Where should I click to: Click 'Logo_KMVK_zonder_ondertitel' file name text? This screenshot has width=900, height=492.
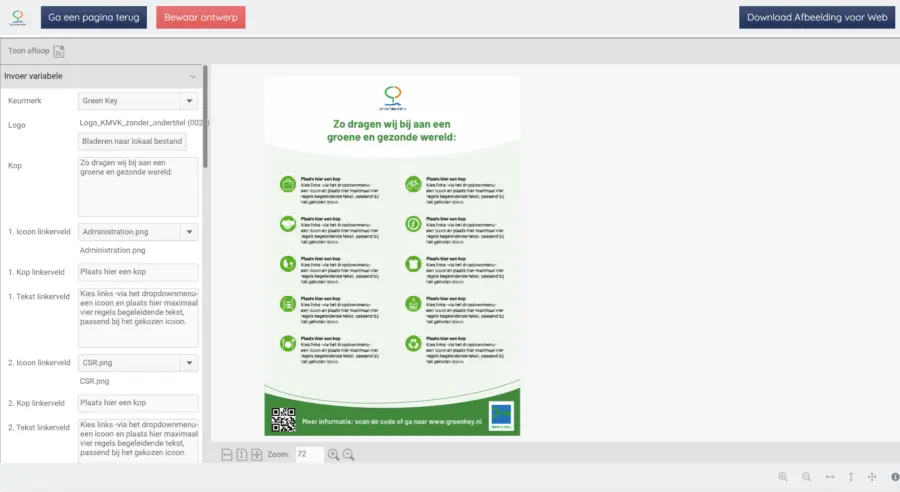coord(142,123)
